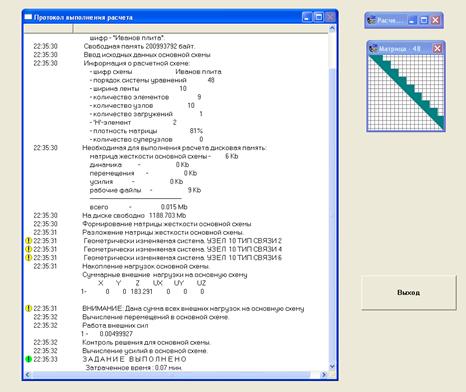Click the 'динамика' 0 Kb row
Screen dimensions: 466x392
(139, 165)
